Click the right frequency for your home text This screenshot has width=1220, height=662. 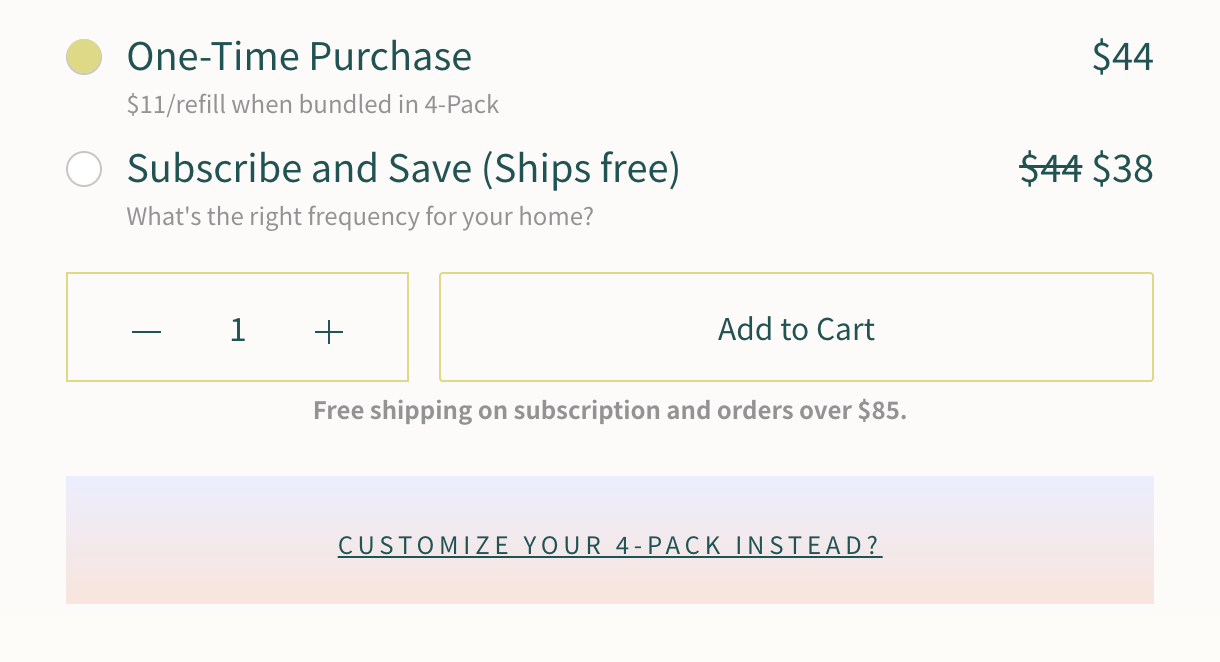[x=359, y=216]
